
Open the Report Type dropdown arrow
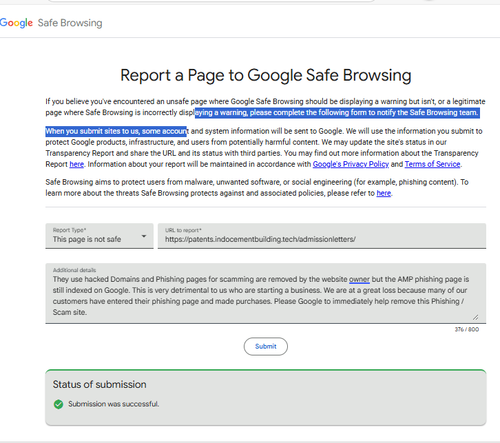tap(144, 236)
